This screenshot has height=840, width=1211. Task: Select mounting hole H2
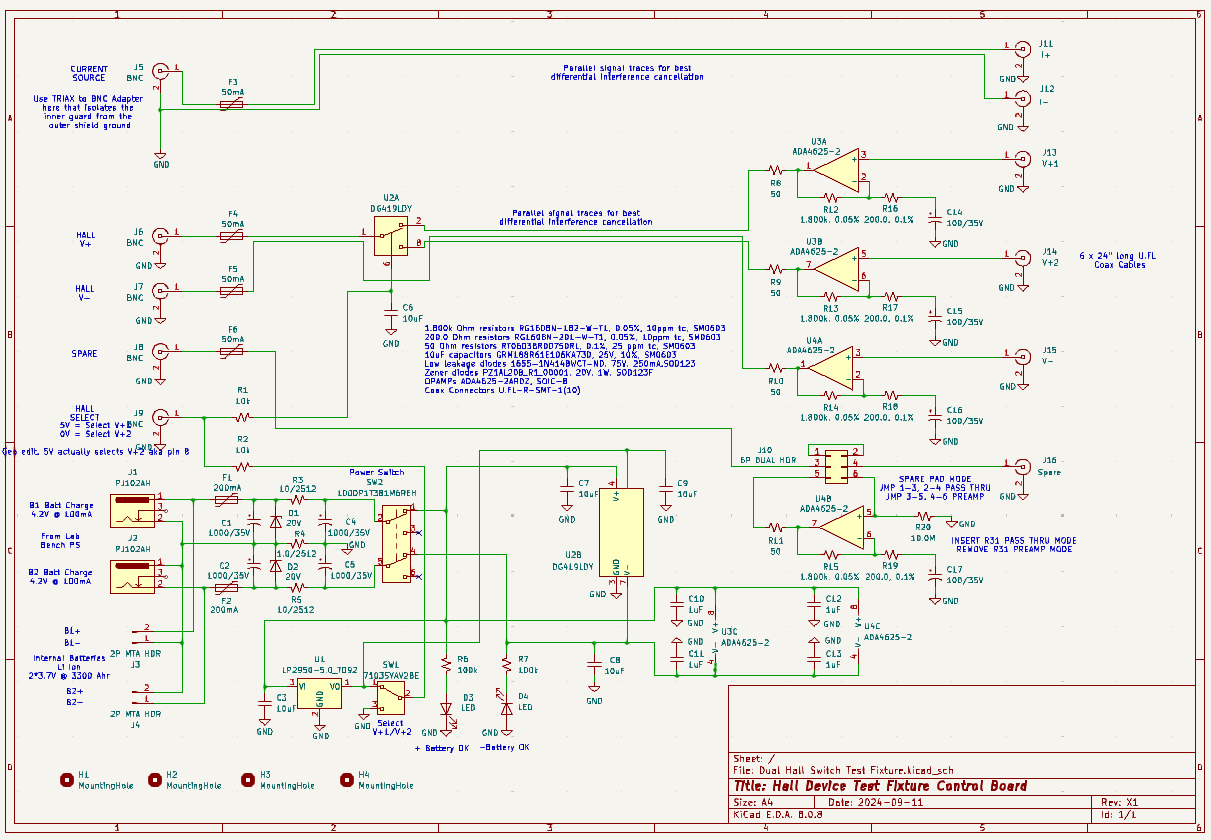point(155,779)
